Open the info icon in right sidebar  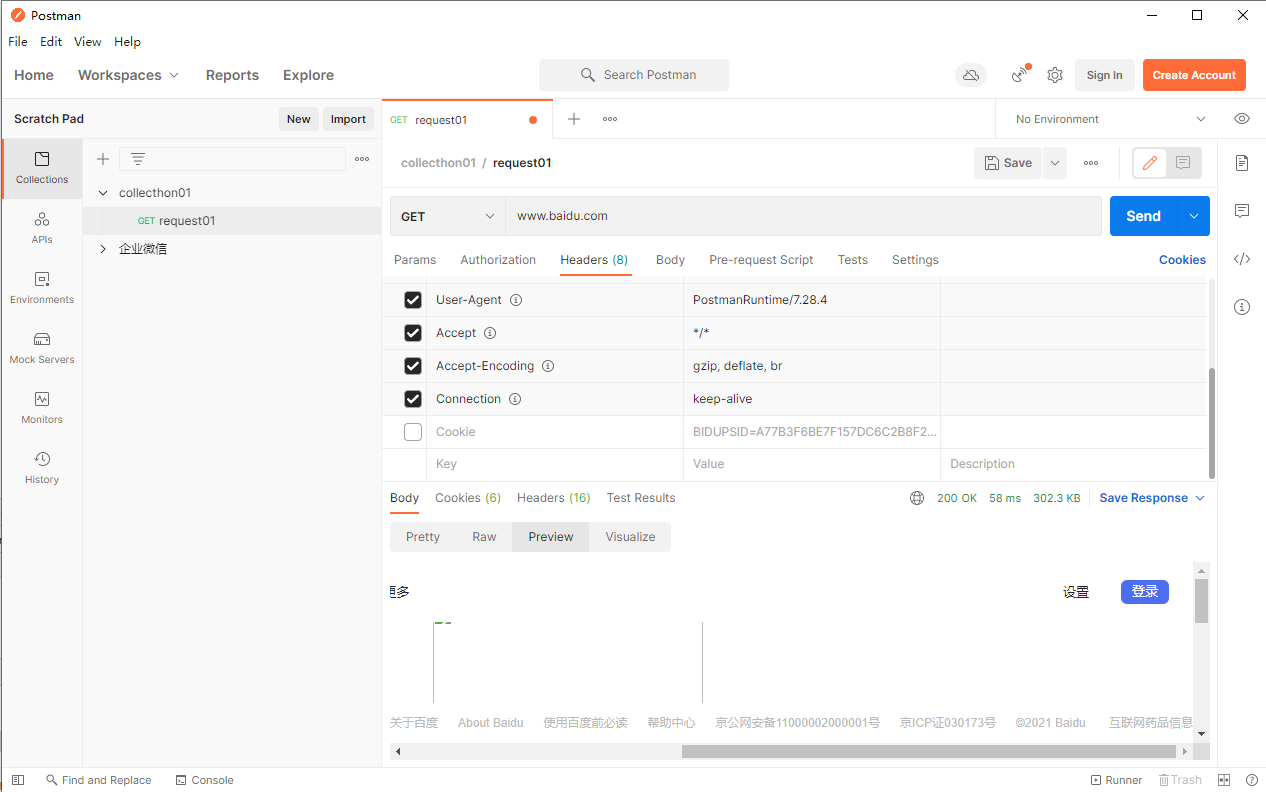point(1242,307)
